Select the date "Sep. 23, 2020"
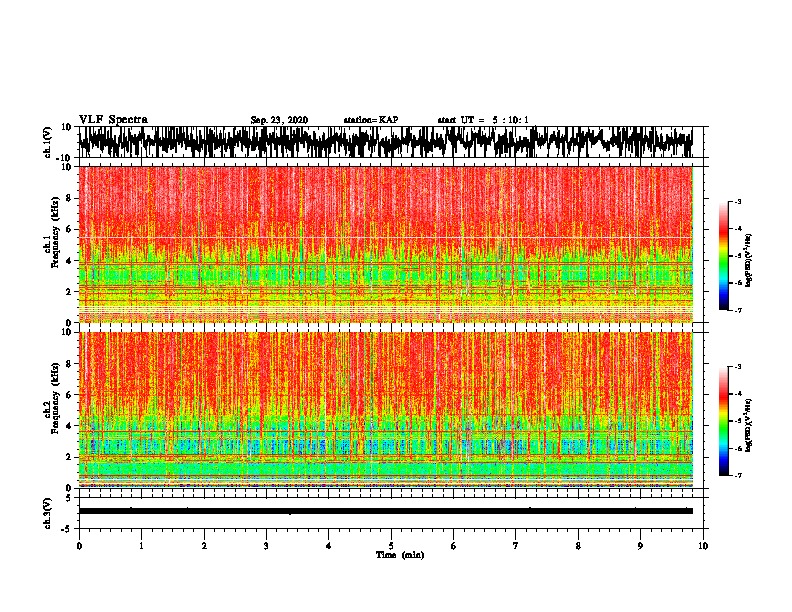This screenshot has width=792, height=612. point(279,120)
